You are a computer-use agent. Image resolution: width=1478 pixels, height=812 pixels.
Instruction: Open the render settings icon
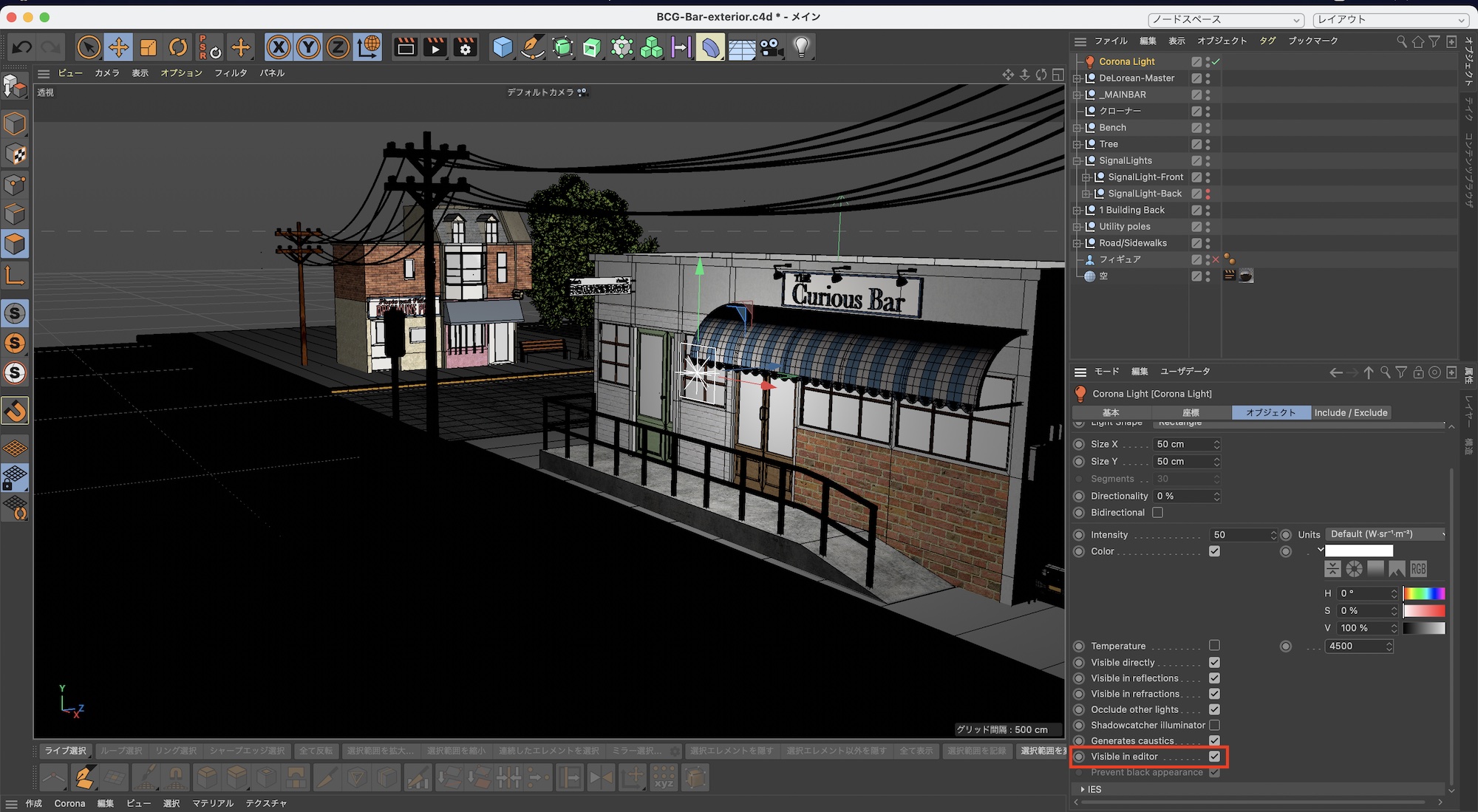point(466,48)
